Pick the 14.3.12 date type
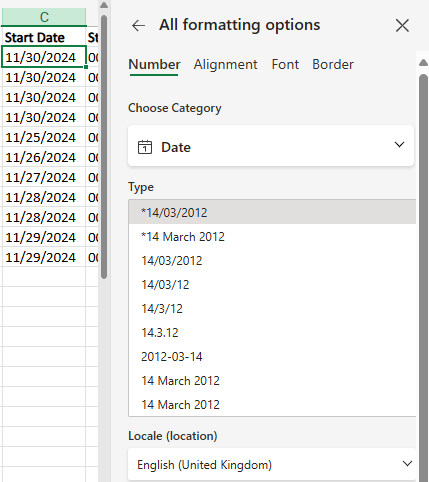Image resolution: width=429 pixels, height=482 pixels. coord(272,332)
